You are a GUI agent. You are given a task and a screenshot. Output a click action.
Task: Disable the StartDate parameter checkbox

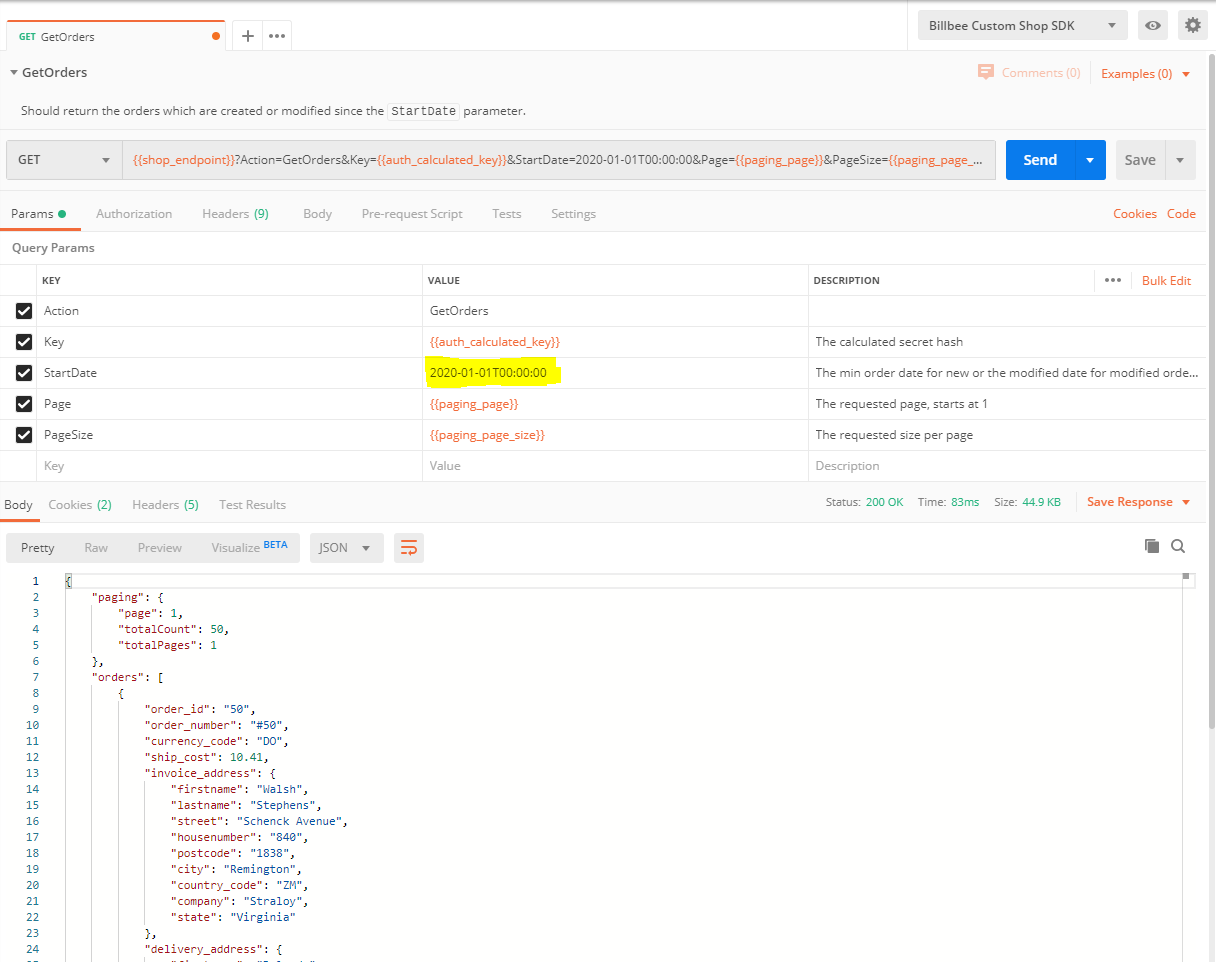(x=24, y=373)
